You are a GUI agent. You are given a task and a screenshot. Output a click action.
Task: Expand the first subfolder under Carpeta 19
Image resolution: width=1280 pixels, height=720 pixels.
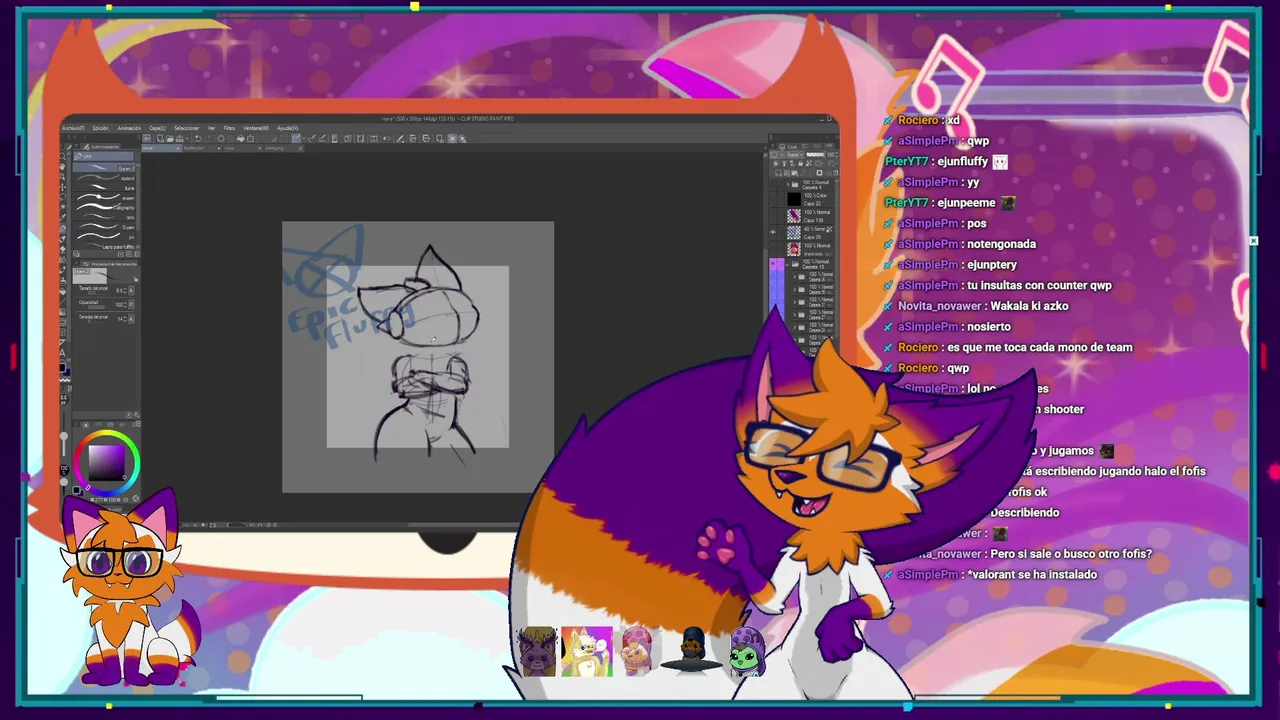point(794,277)
